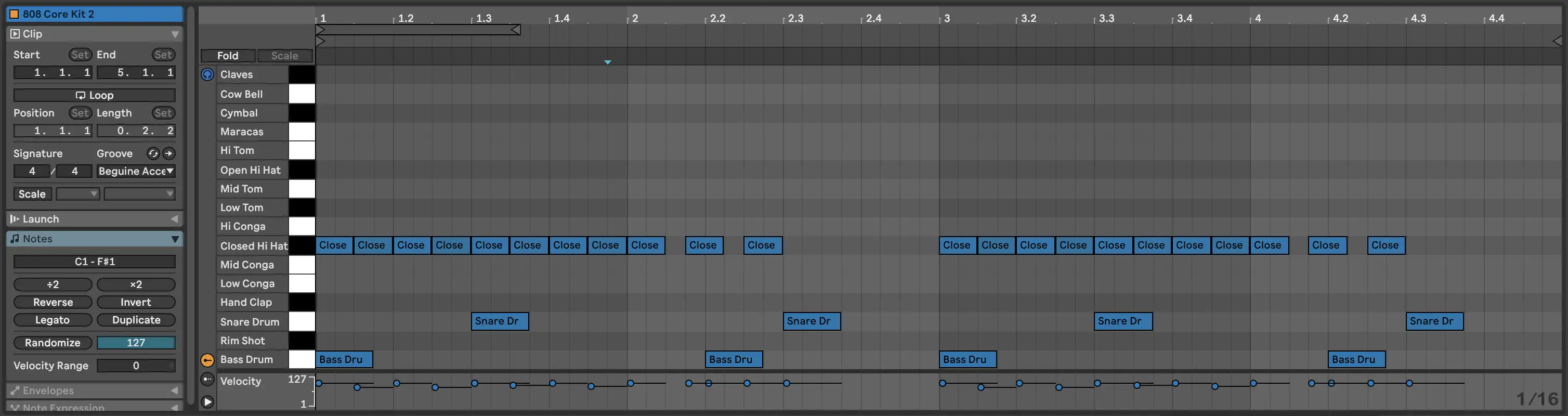Image resolution: width=1568 pixels, height=416 pixels.
Task: Click the Velocity Range value field
Action: (x=136, y=366)
